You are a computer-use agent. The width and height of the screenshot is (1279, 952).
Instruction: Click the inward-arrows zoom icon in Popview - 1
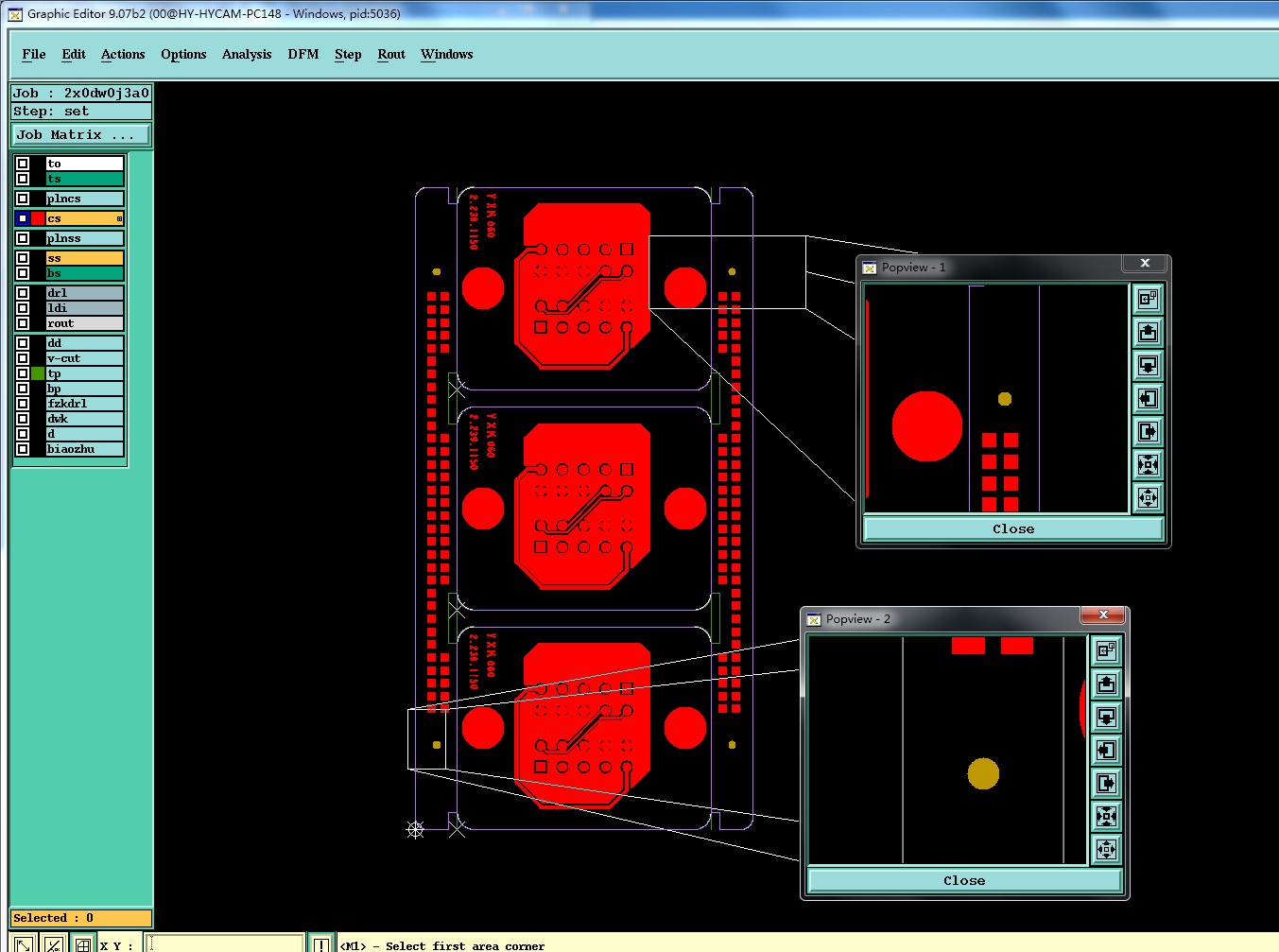(1148, 465)
